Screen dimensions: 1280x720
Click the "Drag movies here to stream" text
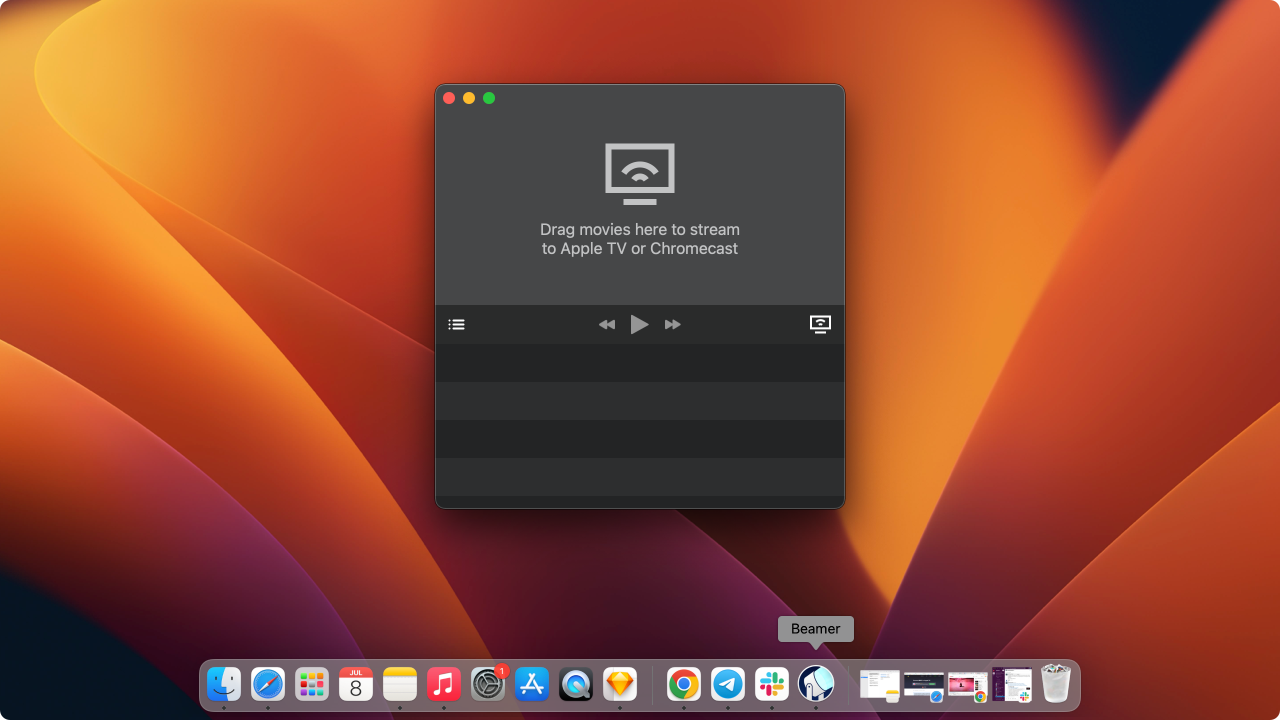[640, 230]
